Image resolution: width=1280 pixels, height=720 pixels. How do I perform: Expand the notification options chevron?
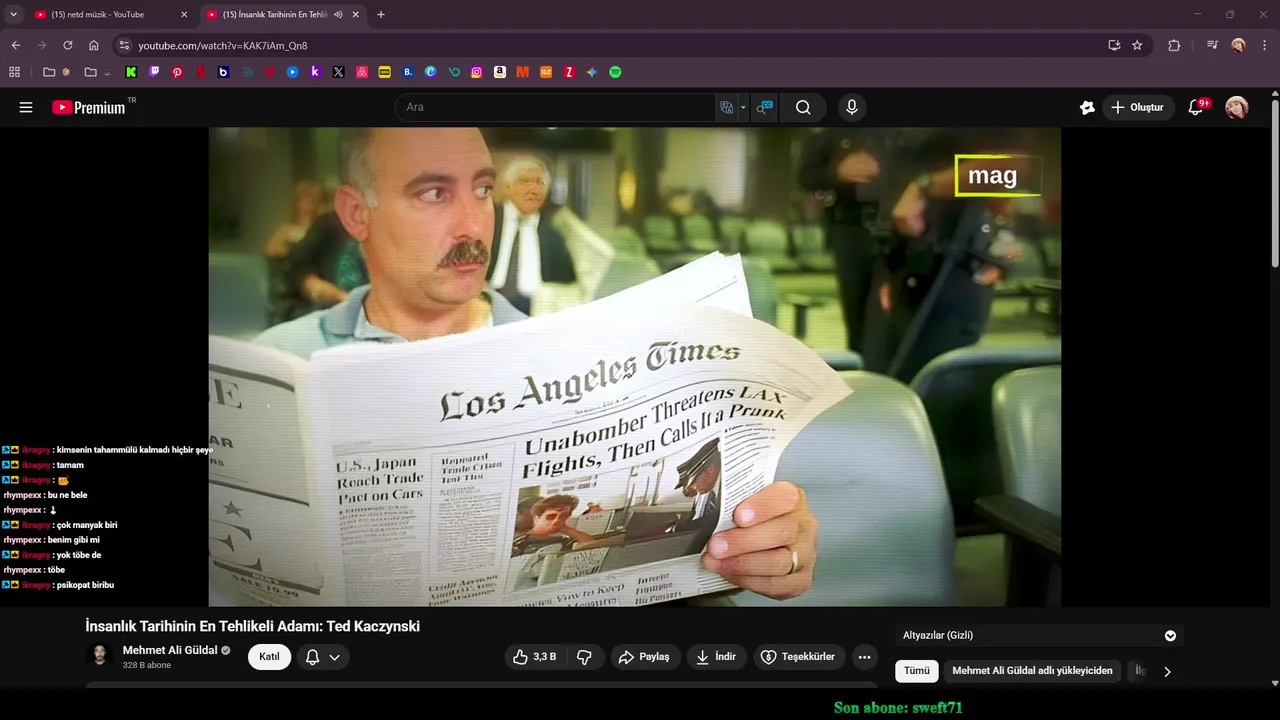coord(335,657)
